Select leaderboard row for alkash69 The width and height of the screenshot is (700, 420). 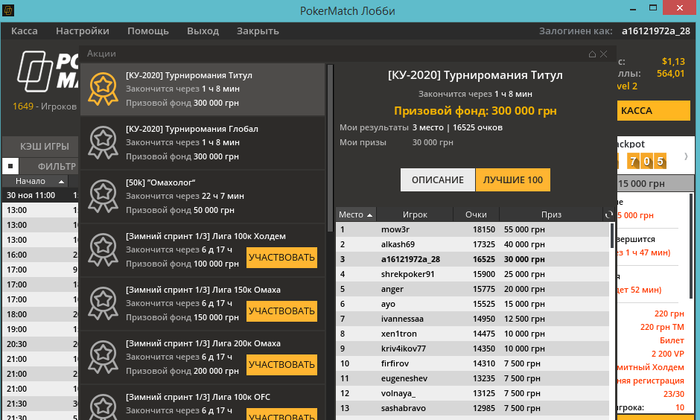(472, 245)
